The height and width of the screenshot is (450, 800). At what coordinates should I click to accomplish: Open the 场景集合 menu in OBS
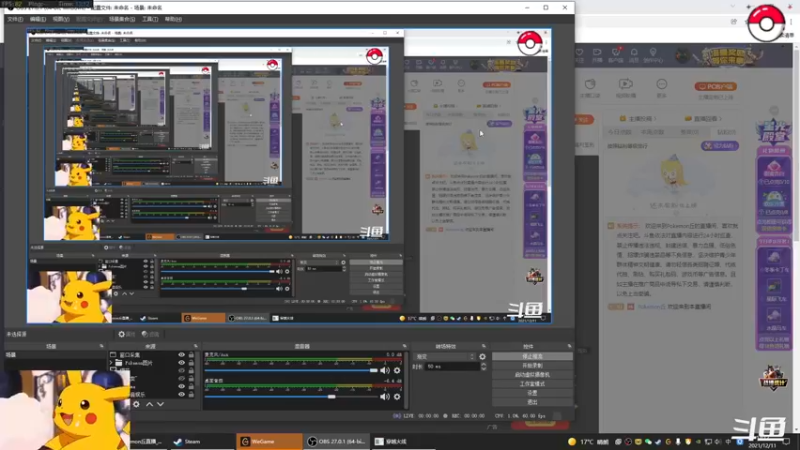[x=122, y=19]
